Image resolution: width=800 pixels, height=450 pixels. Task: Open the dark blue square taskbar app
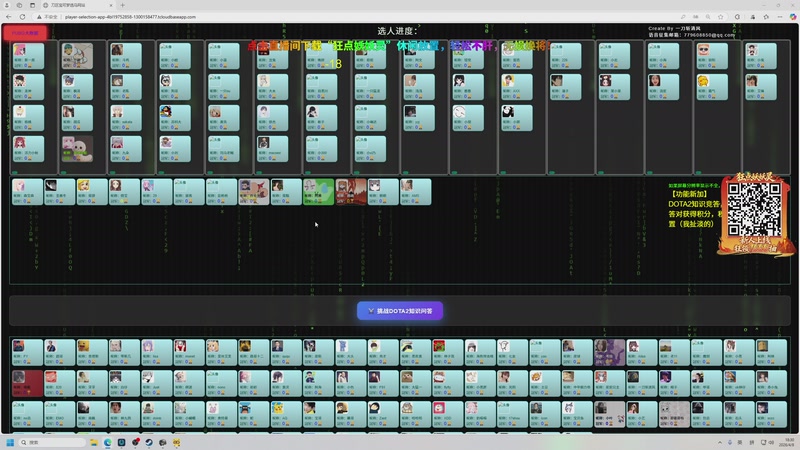[x=121, y=442]
